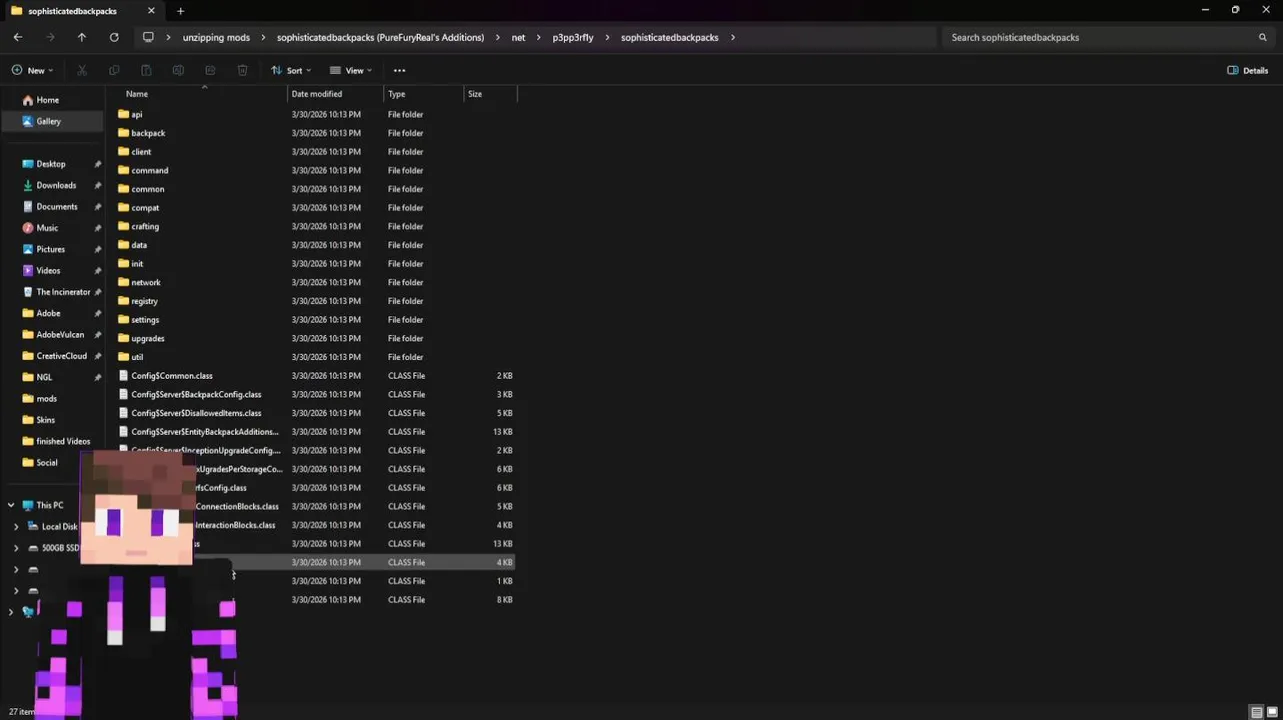Select Config$Server$BackpackConfig.class file

196,395
